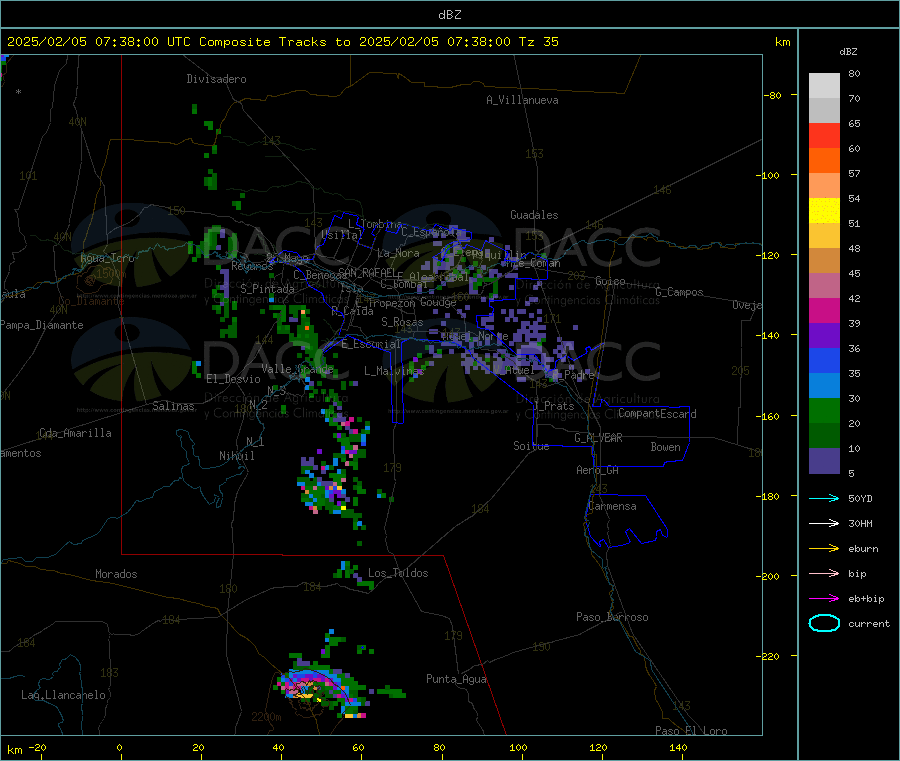
Task: Click the Salinas place label
Action: tap(173, 406)
